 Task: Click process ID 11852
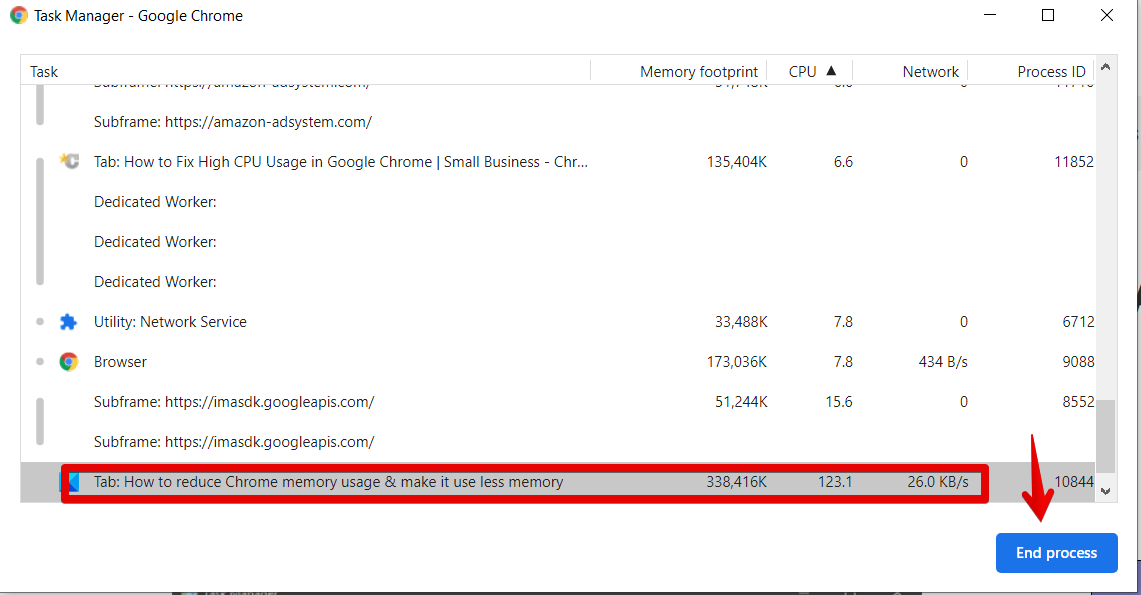(x=1074, y=161)
